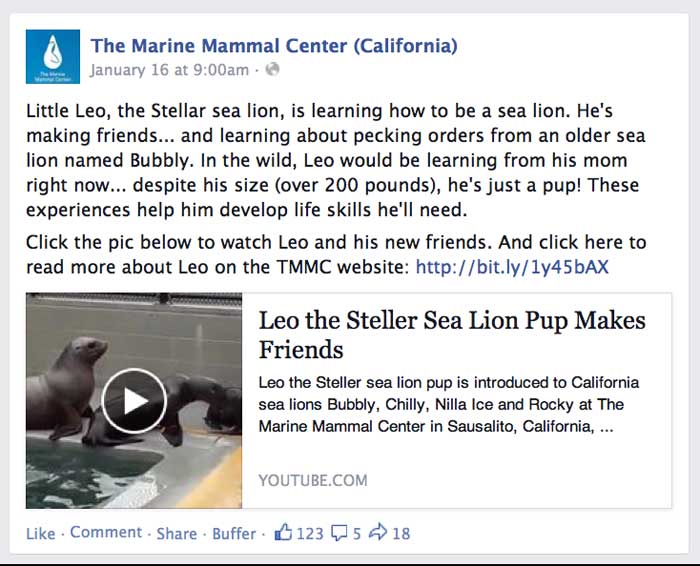The width and height of the screenshot is (700, 566).
Task: Open The Marine Mammal Center profile picture
Action: (x=53, y=57)
